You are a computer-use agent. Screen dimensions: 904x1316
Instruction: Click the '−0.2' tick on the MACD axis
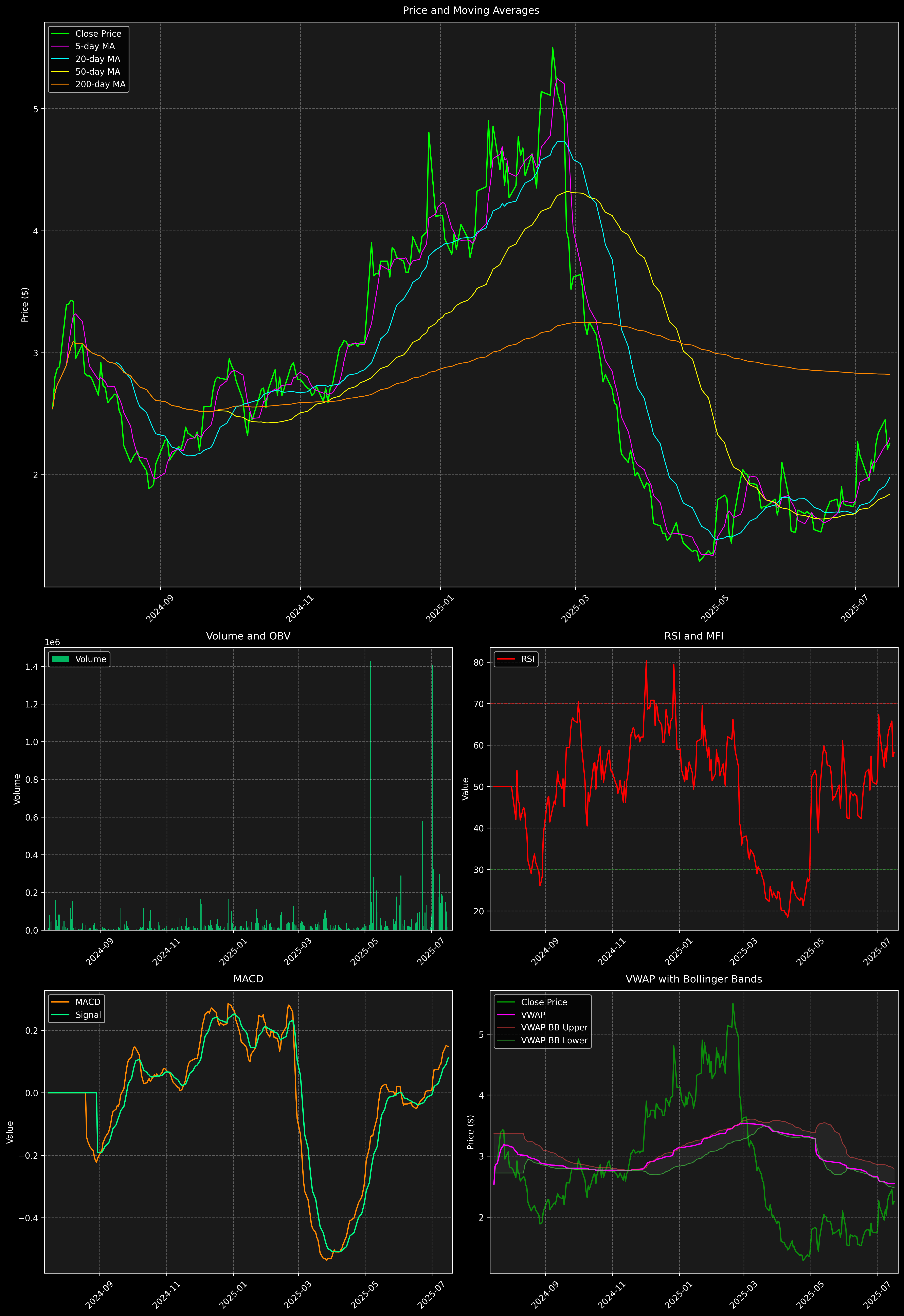click(28, 1155)
